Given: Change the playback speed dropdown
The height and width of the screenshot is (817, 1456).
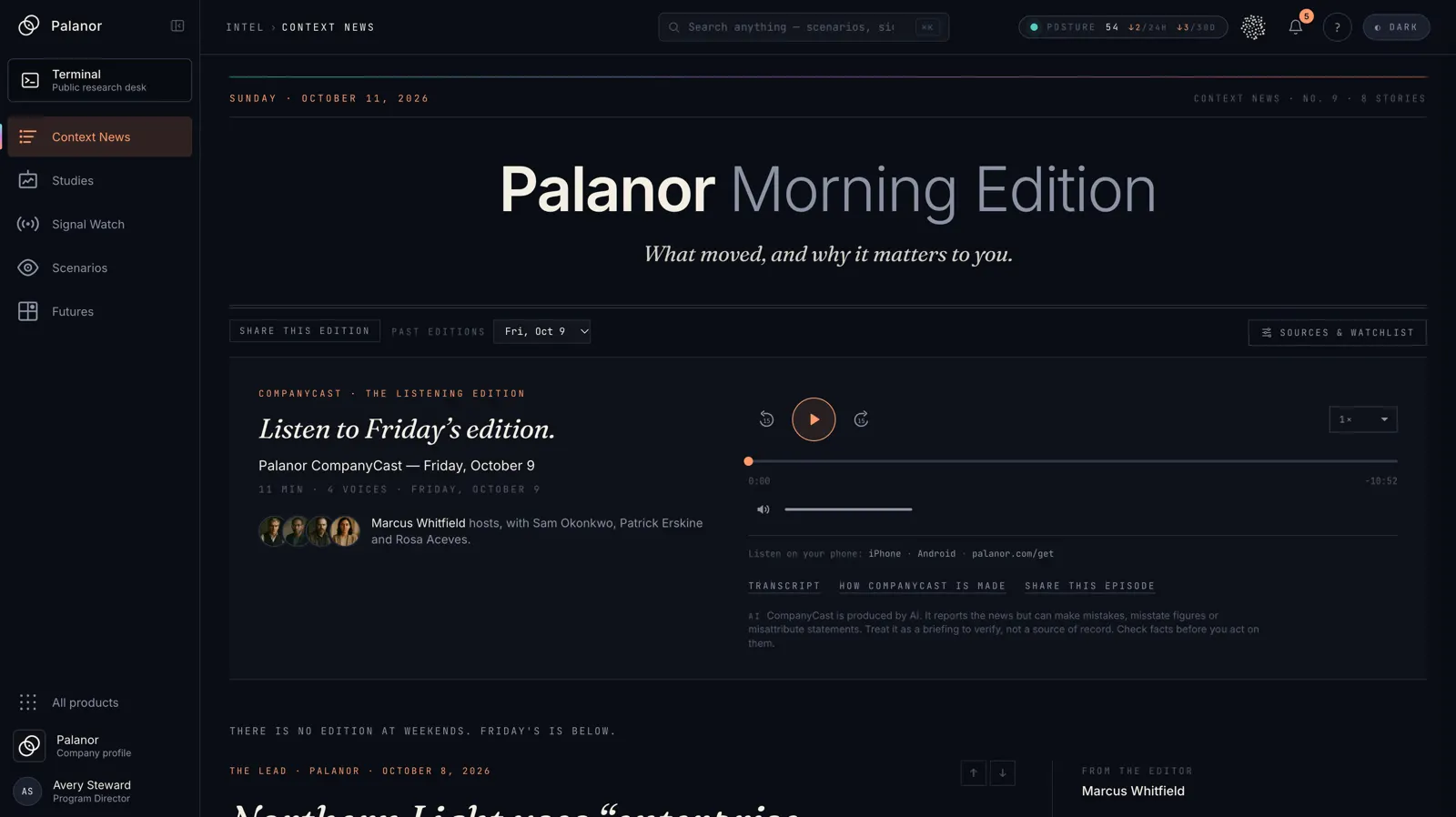Looking at the screenshot, I should (x=1363, y=419).
